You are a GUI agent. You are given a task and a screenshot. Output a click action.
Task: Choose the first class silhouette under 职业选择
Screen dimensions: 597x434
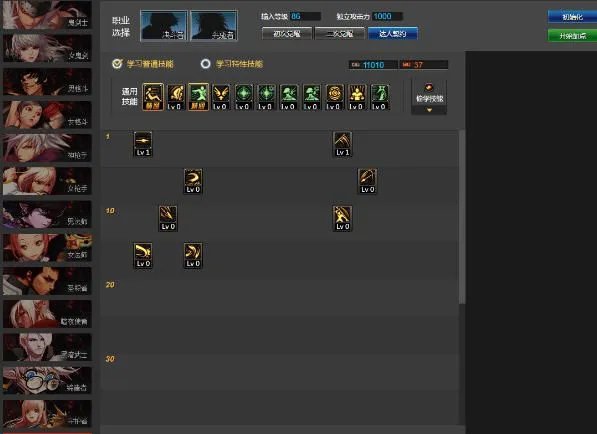click(164, 26)
